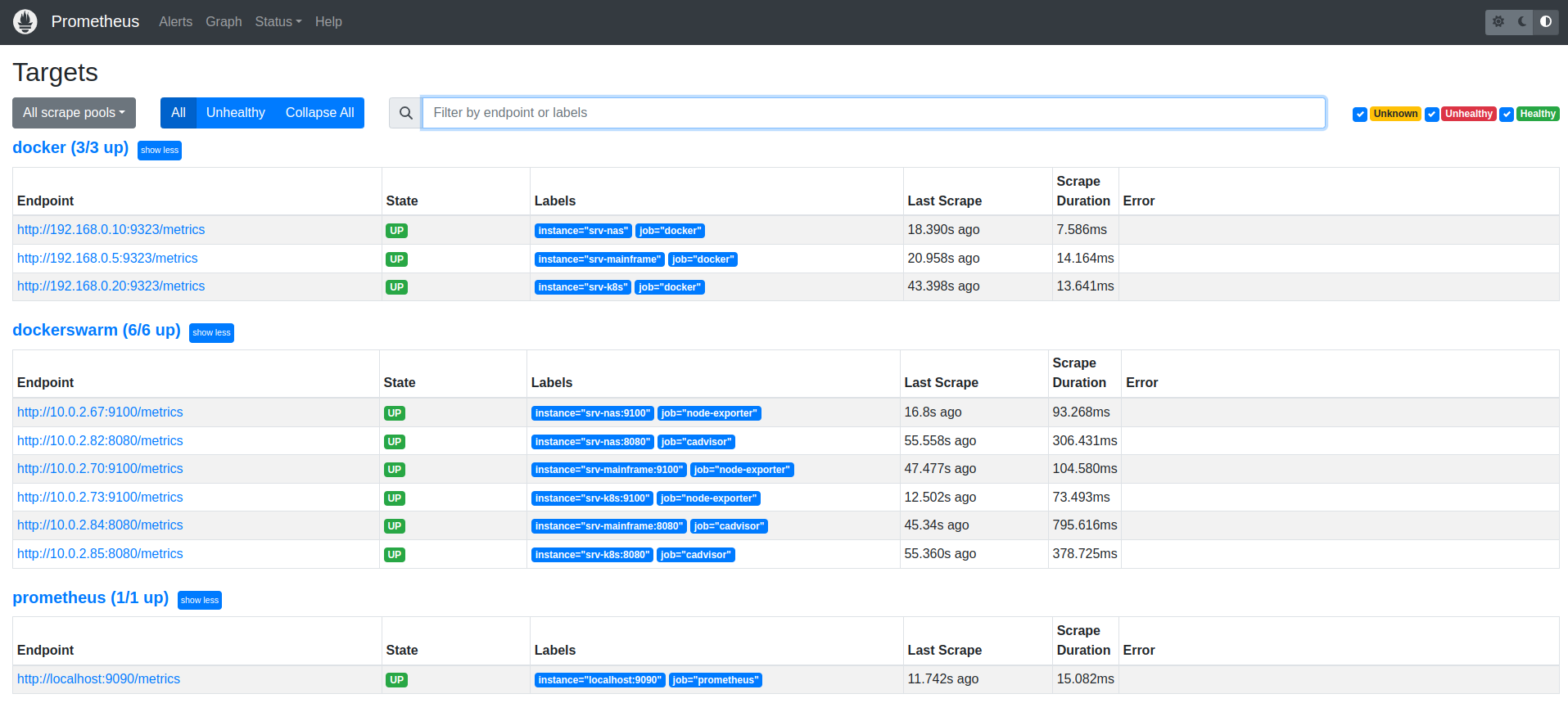Show only Unhealthy targets button

pos(236,113)
